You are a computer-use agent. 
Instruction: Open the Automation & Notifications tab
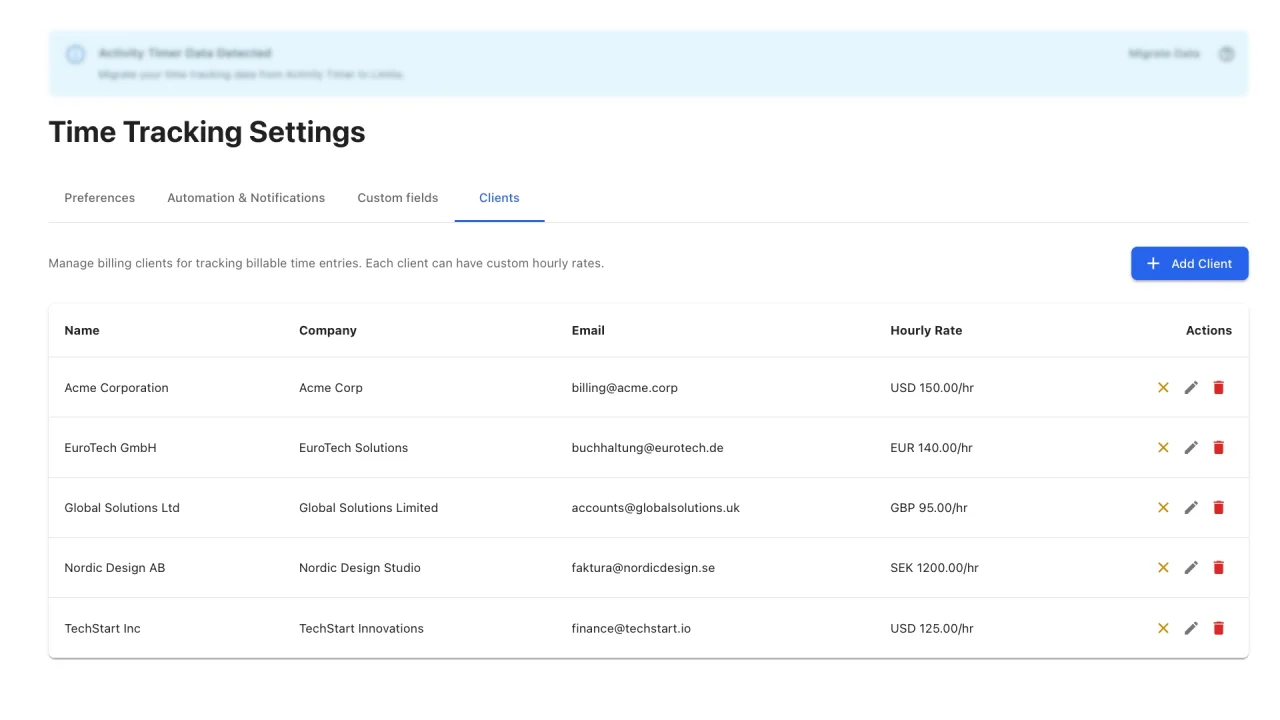click(x=246, y=198)
